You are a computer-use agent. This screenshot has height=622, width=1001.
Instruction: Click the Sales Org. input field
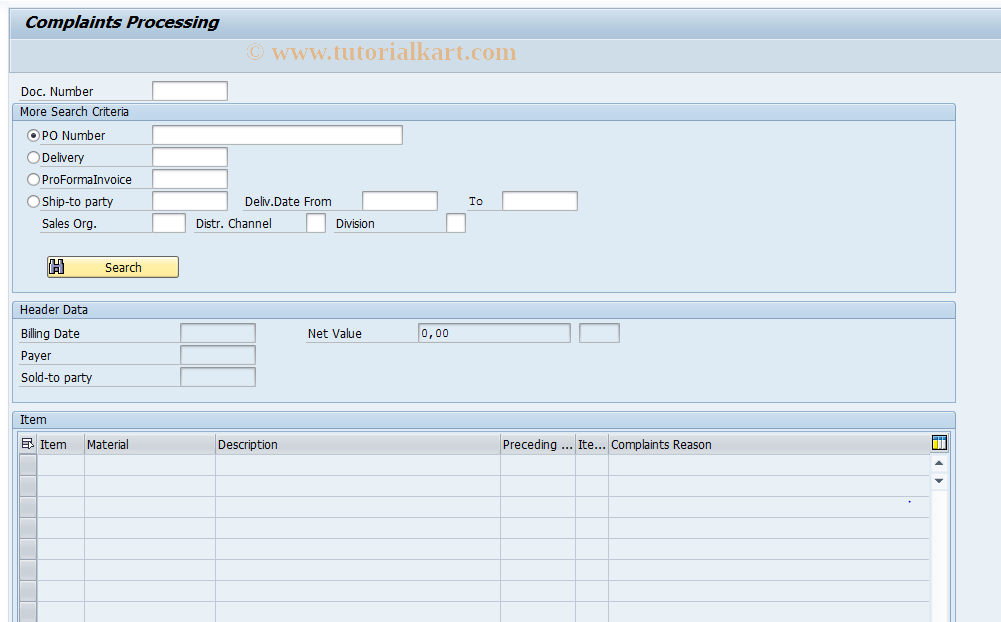coord(169,223)
